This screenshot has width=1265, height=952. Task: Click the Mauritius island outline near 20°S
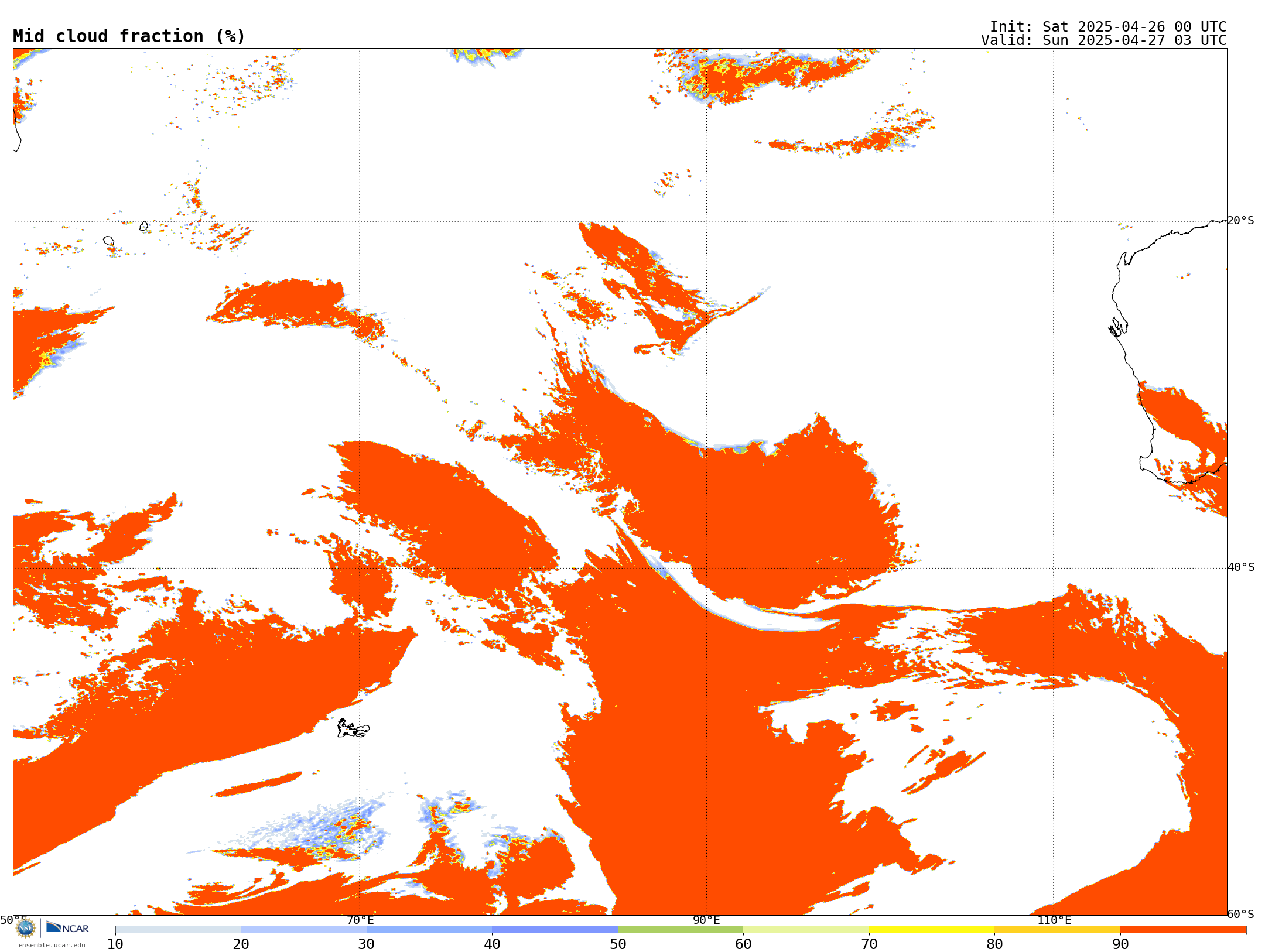click(144, 225)
